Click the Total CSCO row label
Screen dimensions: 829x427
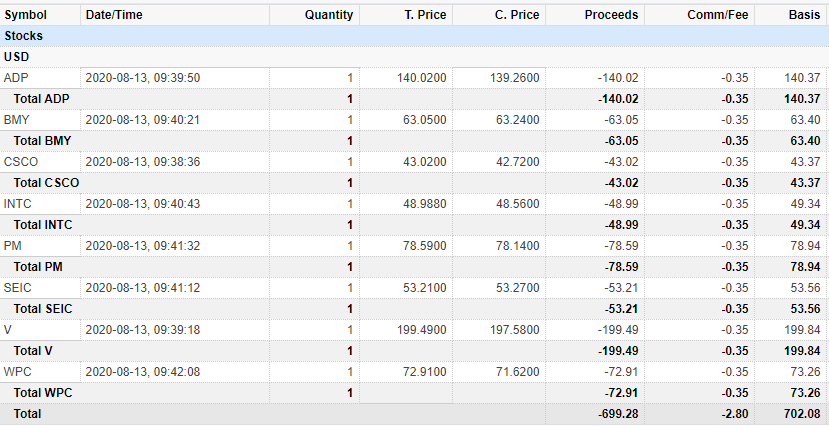click(47, 183)
